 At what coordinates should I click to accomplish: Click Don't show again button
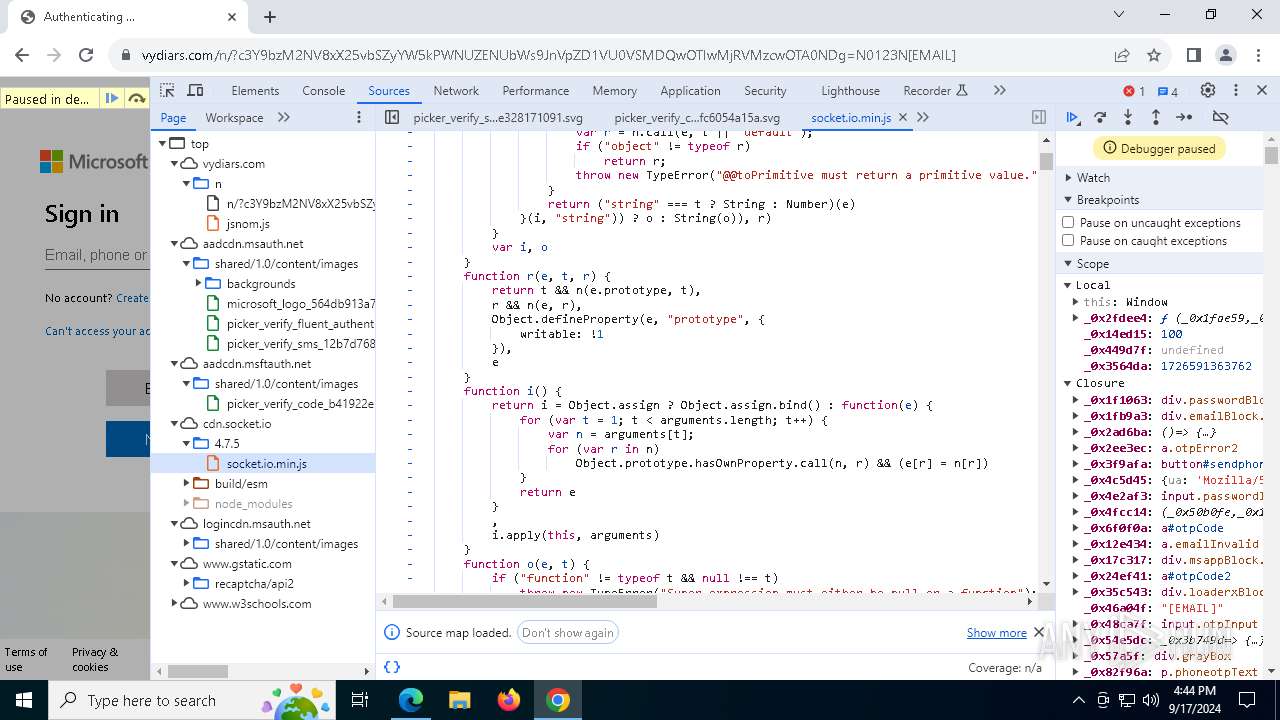[x=568, y=633]
